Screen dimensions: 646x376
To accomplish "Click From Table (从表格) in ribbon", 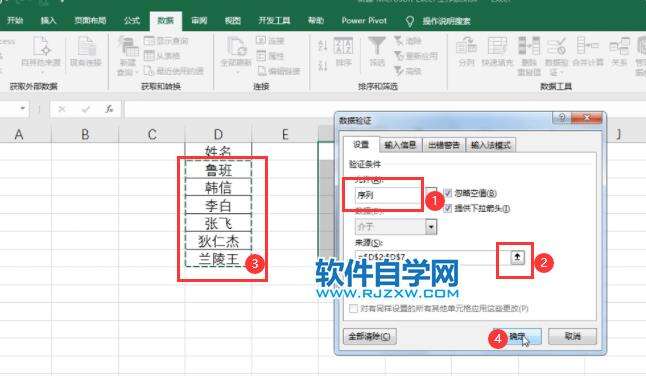I will (x=162, y=56).
